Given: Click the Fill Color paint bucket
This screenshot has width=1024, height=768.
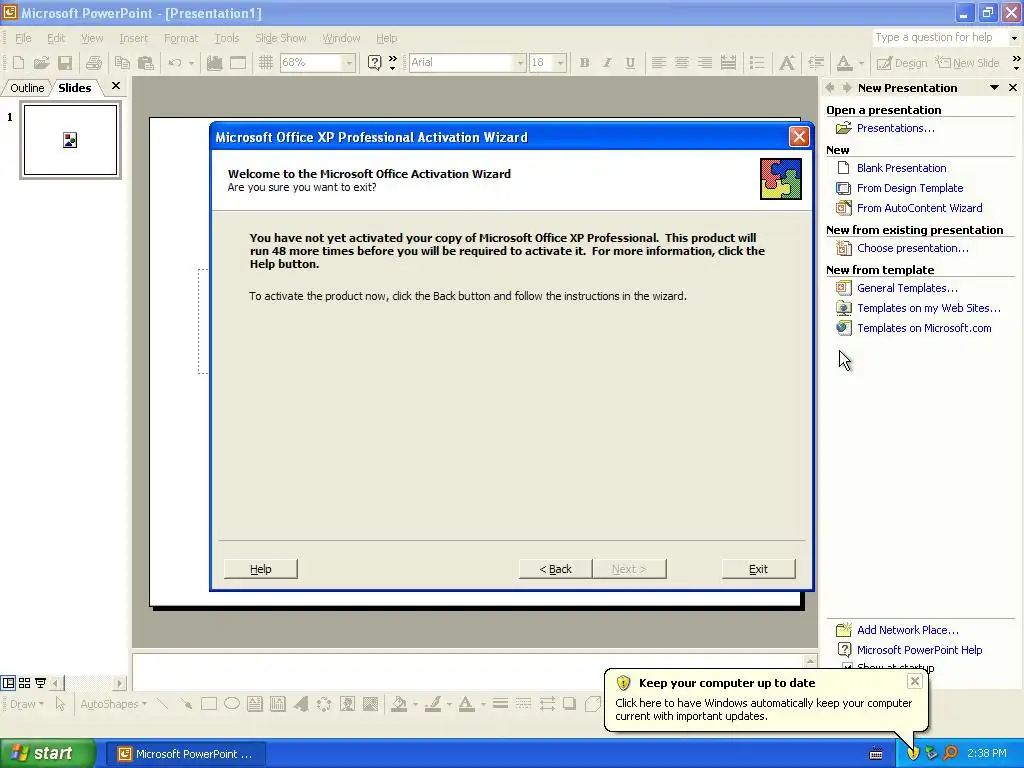Looking at the screenshot, I should coord(398,703).
